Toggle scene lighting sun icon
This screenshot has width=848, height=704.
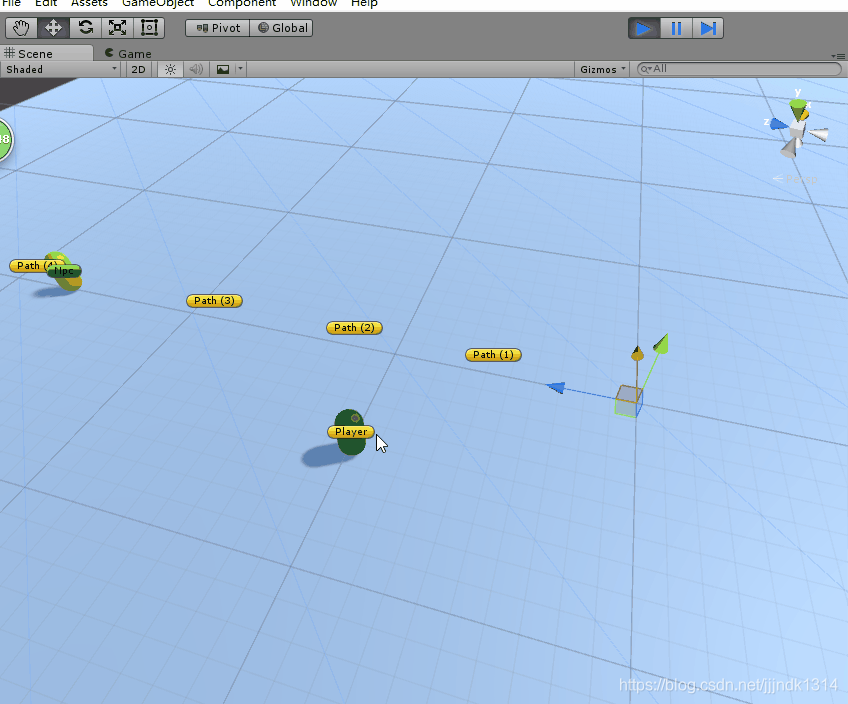170,69
